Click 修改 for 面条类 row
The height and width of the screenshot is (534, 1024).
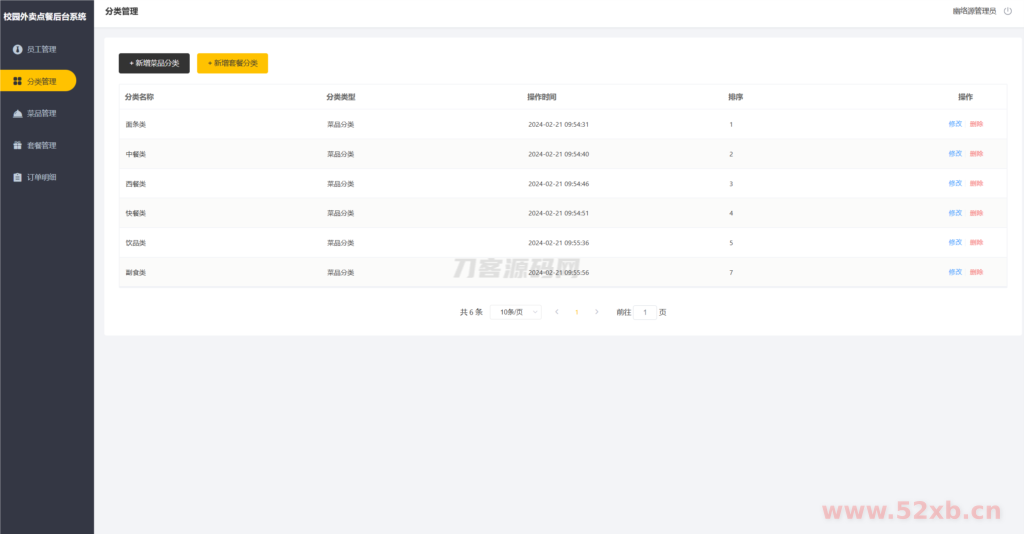pos(955,124)
